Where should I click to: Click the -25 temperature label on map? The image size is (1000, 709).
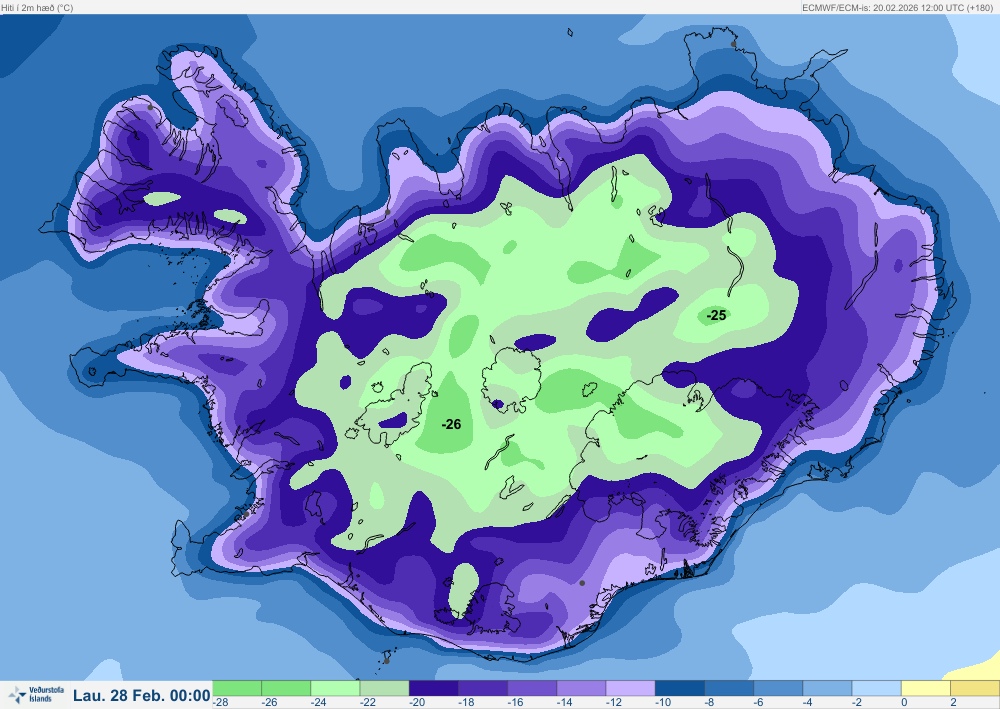[x=716, y=315]
